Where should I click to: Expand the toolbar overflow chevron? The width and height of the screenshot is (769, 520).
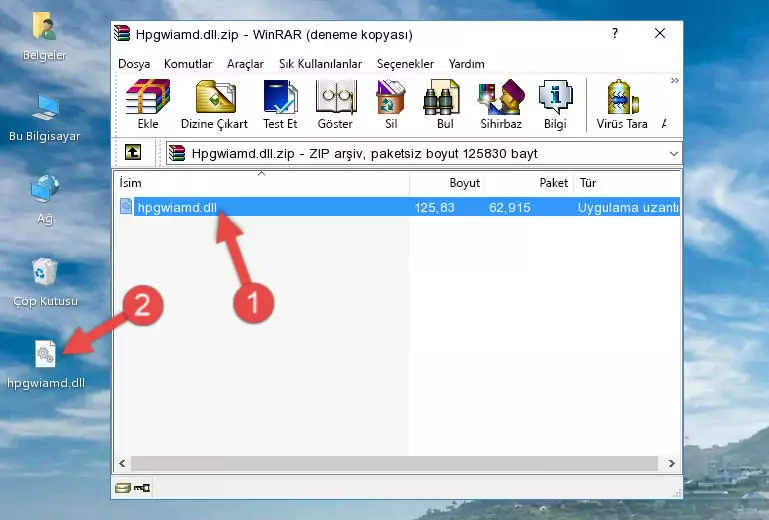(675, 80)
